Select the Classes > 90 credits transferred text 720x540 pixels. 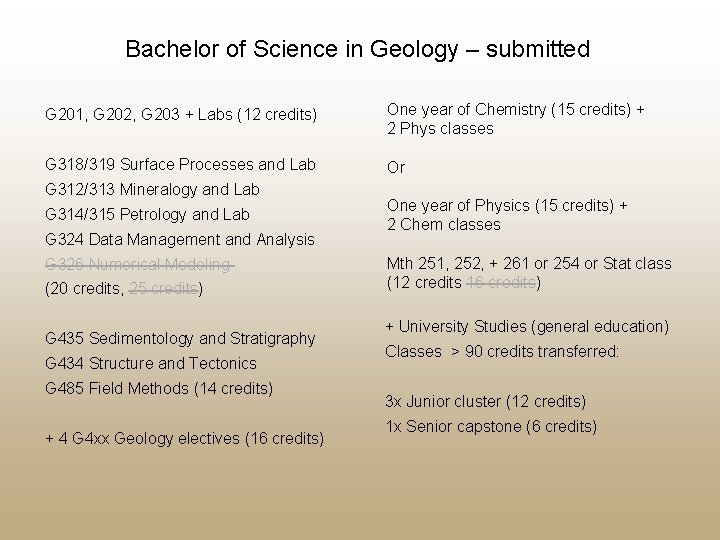[x=502, y=351]
